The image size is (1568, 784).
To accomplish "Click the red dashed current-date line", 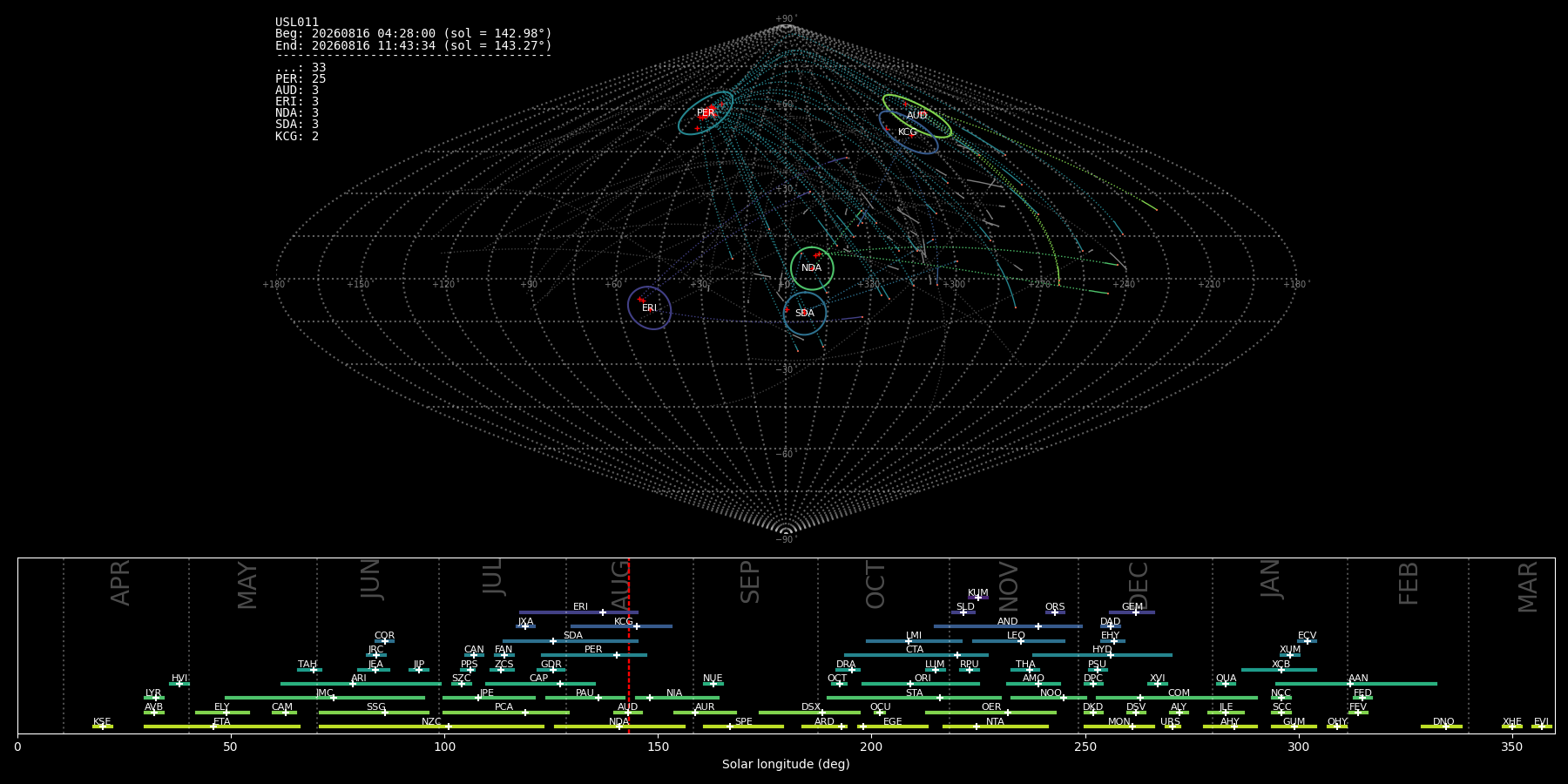I will click(629, 645).
